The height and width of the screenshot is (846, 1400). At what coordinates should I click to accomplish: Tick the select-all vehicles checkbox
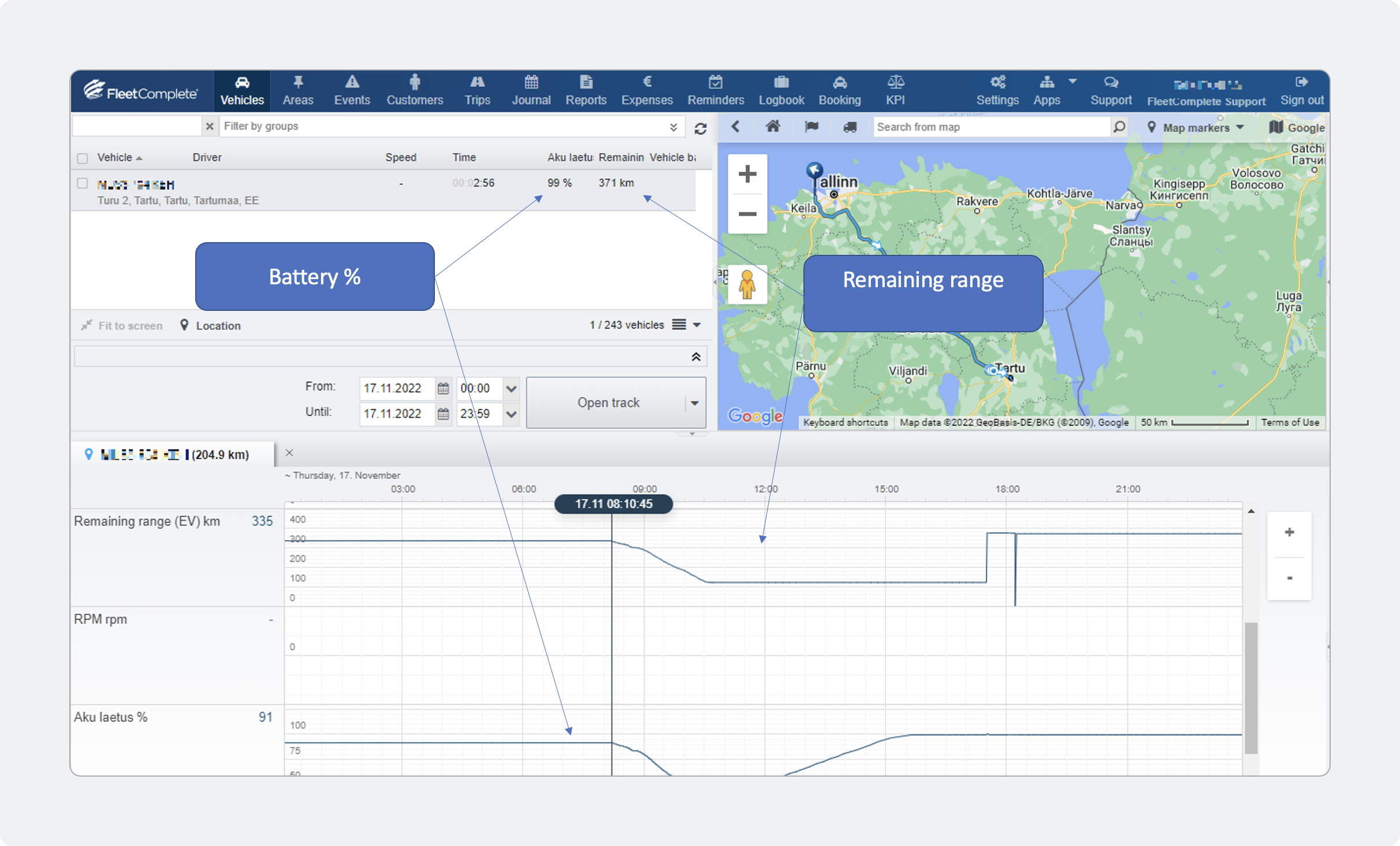[x=83, y=158]
